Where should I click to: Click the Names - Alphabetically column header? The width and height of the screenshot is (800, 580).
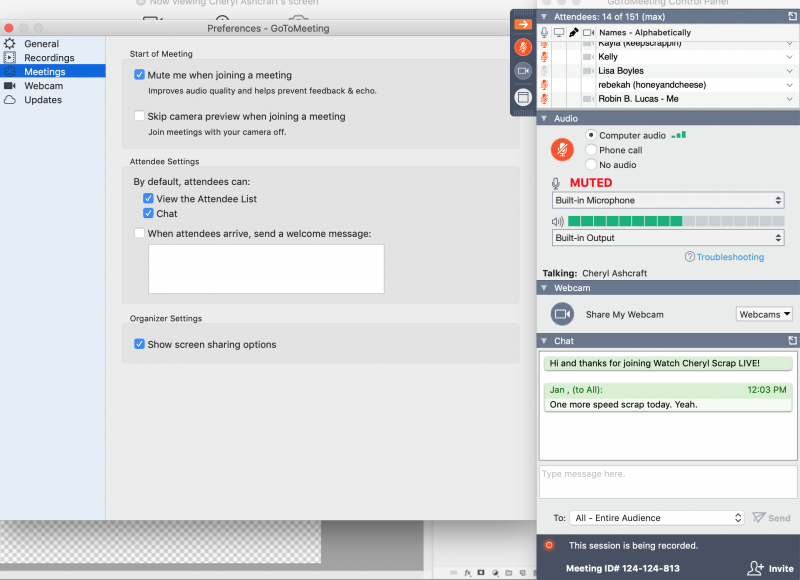coord(645,33)
